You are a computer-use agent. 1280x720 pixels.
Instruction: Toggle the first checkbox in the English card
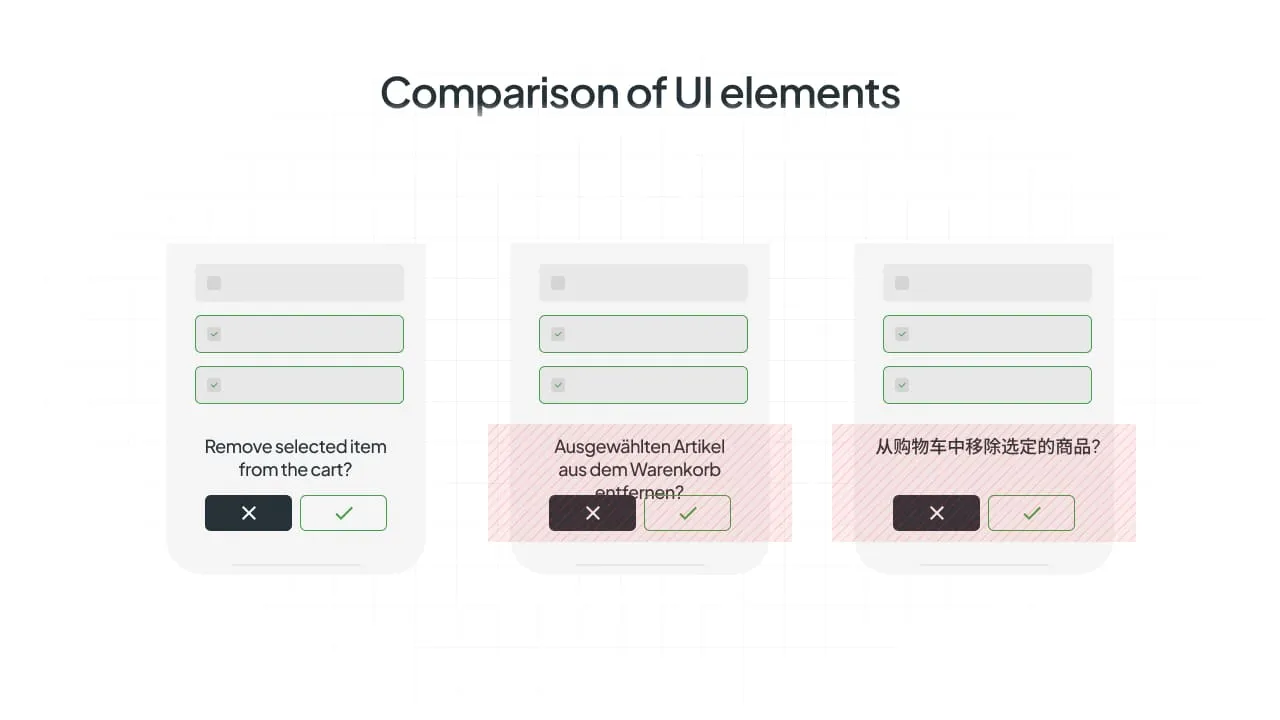[x=213, y=333]
